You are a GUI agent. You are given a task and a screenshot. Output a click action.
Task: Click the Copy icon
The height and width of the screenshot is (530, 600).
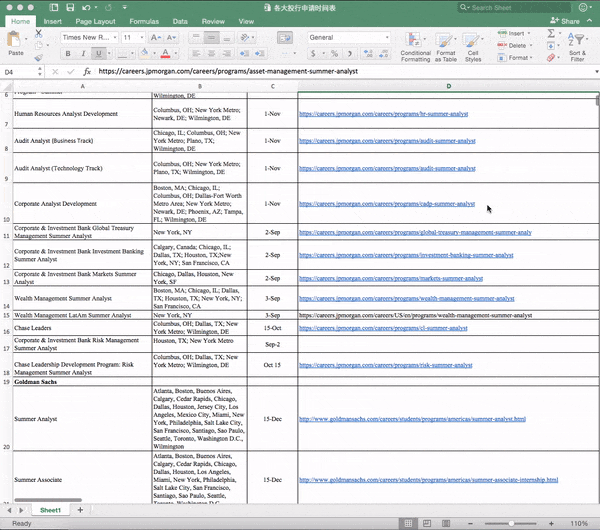pos(39,46)
